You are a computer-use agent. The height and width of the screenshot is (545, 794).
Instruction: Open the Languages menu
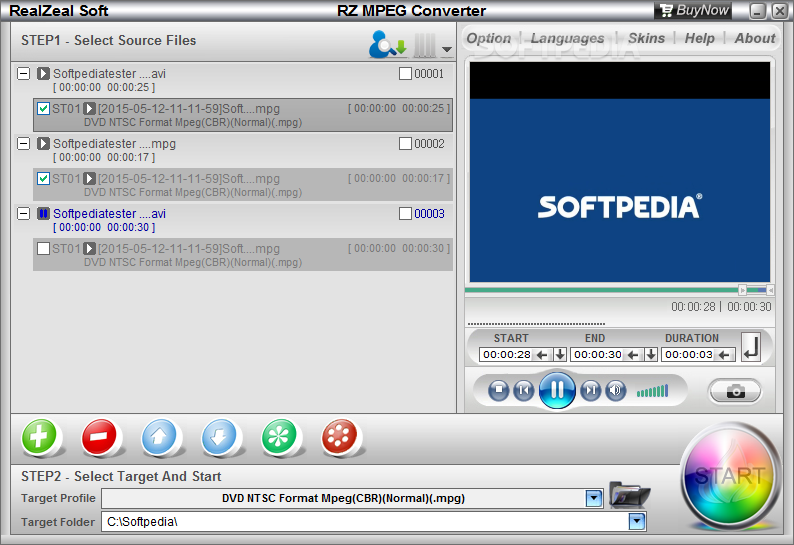point(567,38)
